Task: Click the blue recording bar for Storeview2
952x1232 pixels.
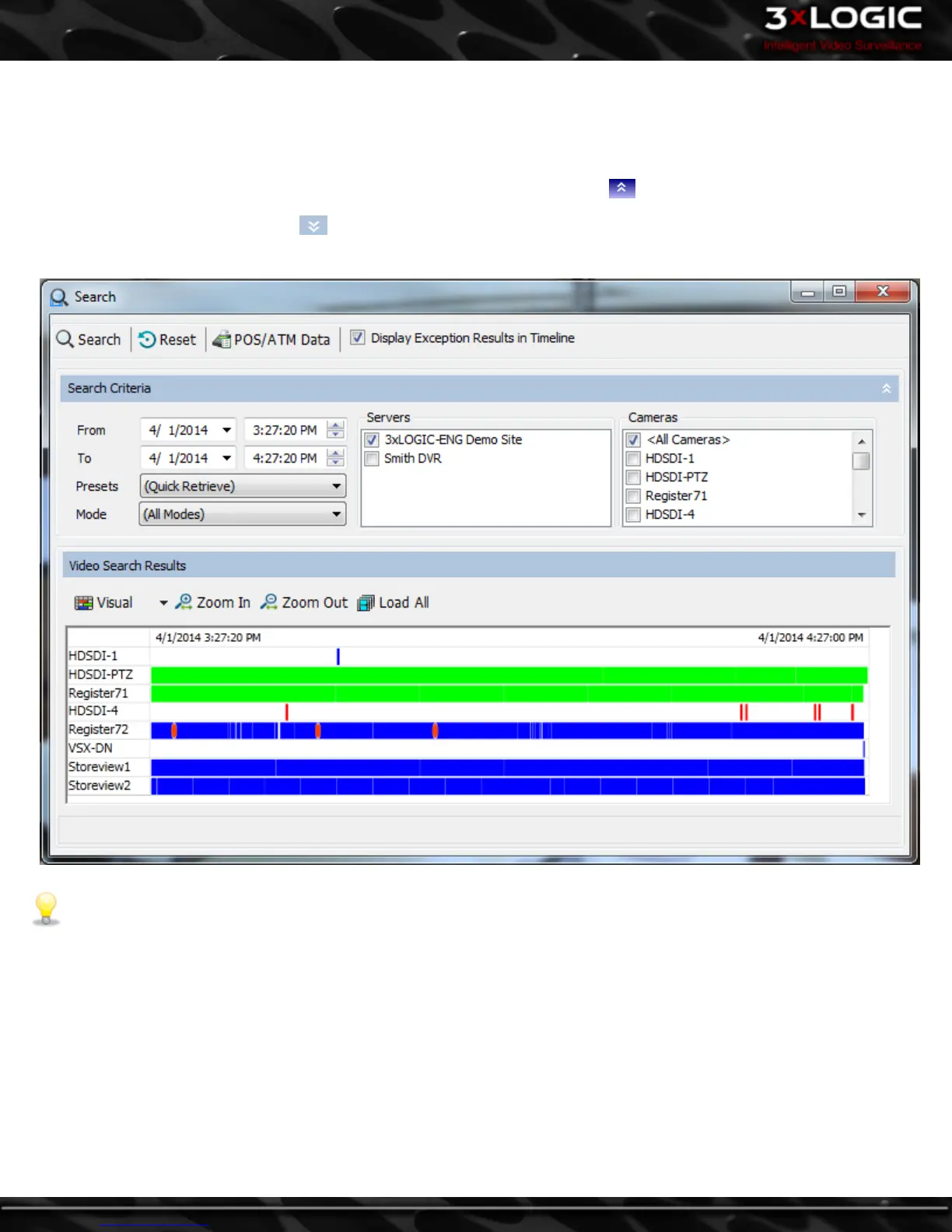Action: [x=508, y=786]
